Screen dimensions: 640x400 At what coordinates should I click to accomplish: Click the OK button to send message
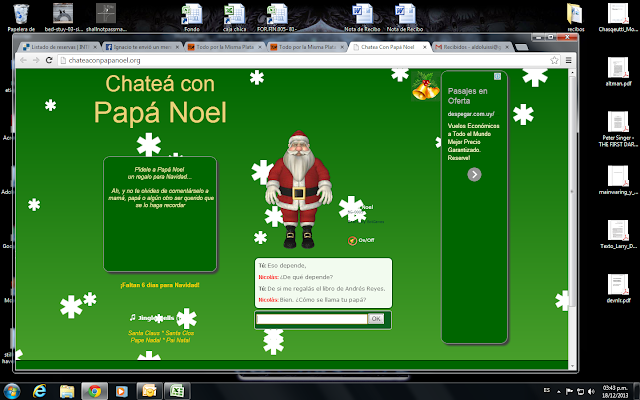click(376, 319)
